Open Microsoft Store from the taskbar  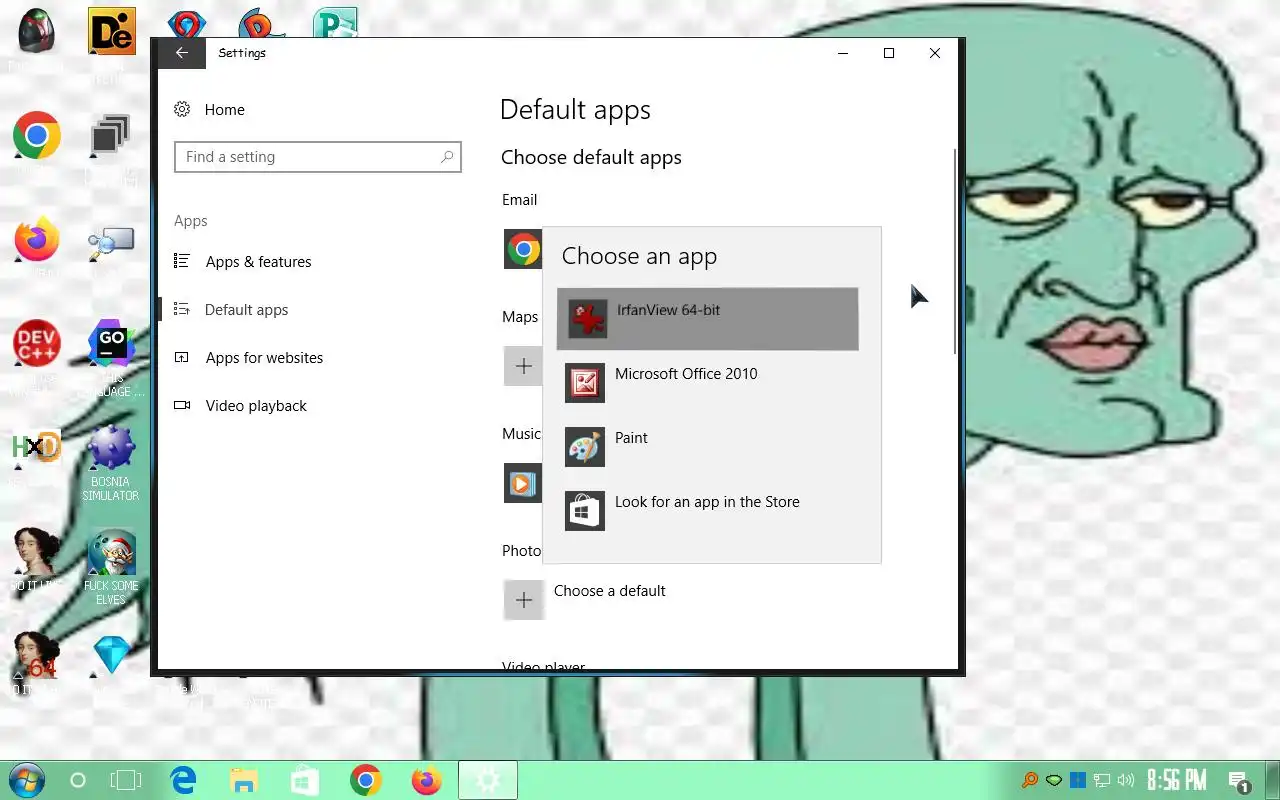point(305,780)
